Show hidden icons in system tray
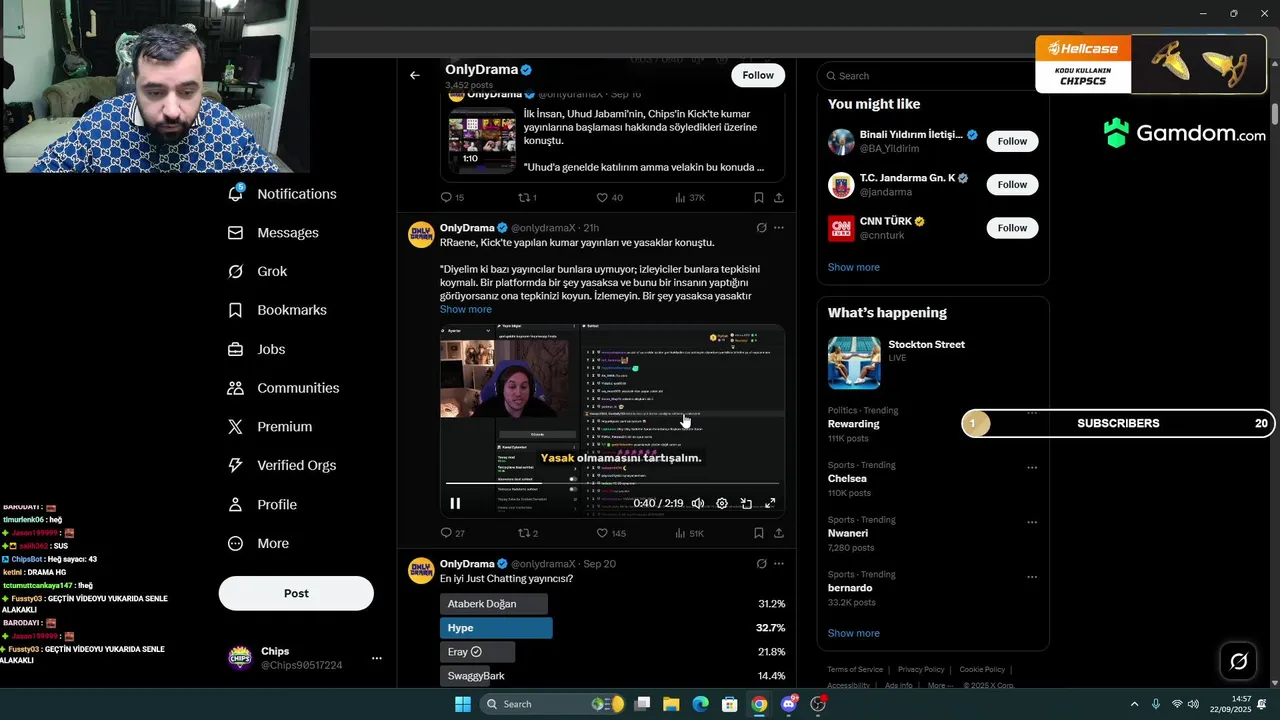1280x720 pixels. [x=1134, y=704]
